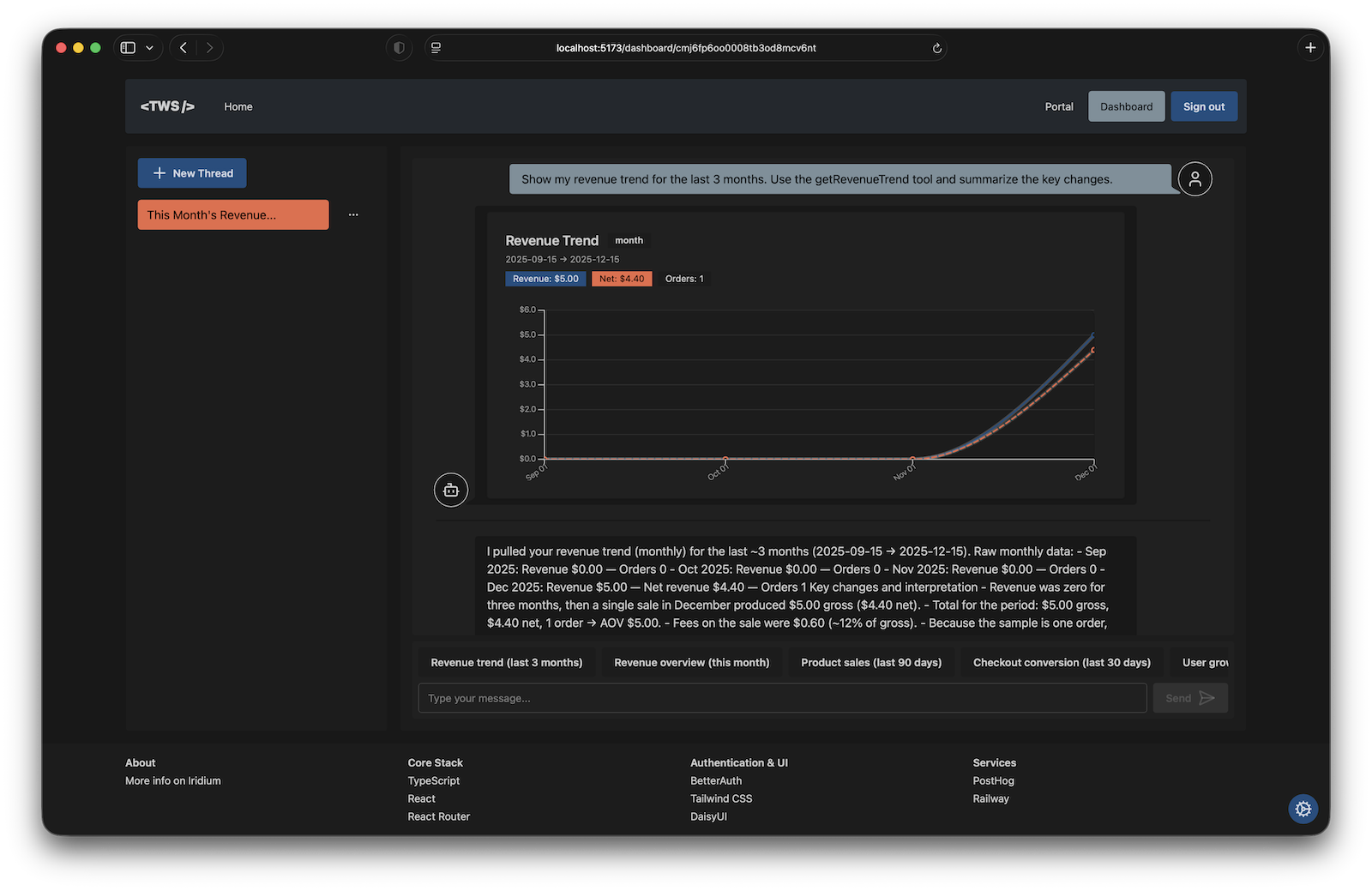Focus the Type your message field

(781, 698)
